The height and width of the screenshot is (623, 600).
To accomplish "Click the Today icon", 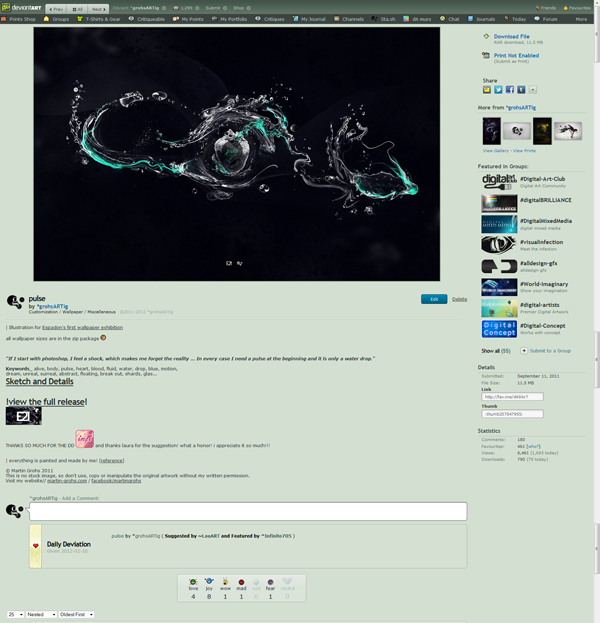I will 506,19.
